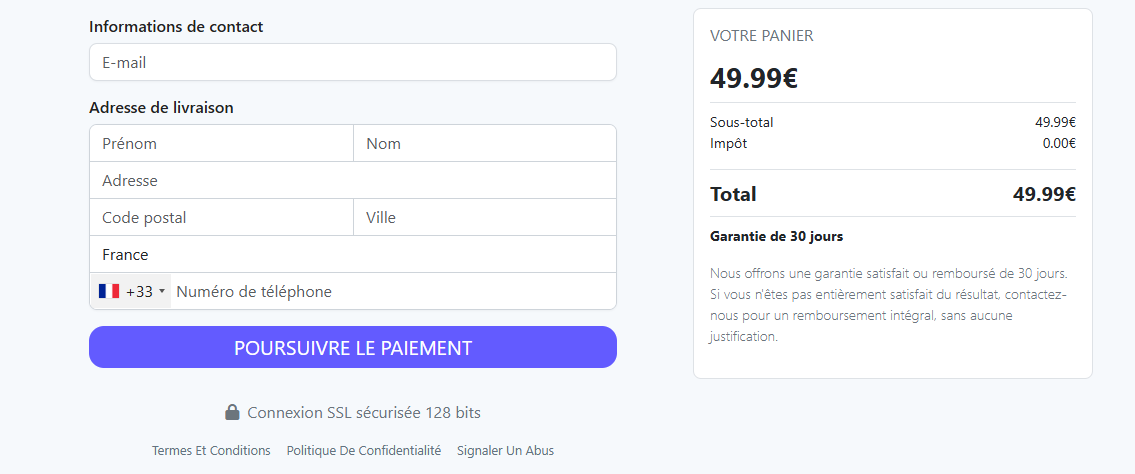Open the France country selector
The width and height of the screenshot is (1135, 474).
coord(353,255)
